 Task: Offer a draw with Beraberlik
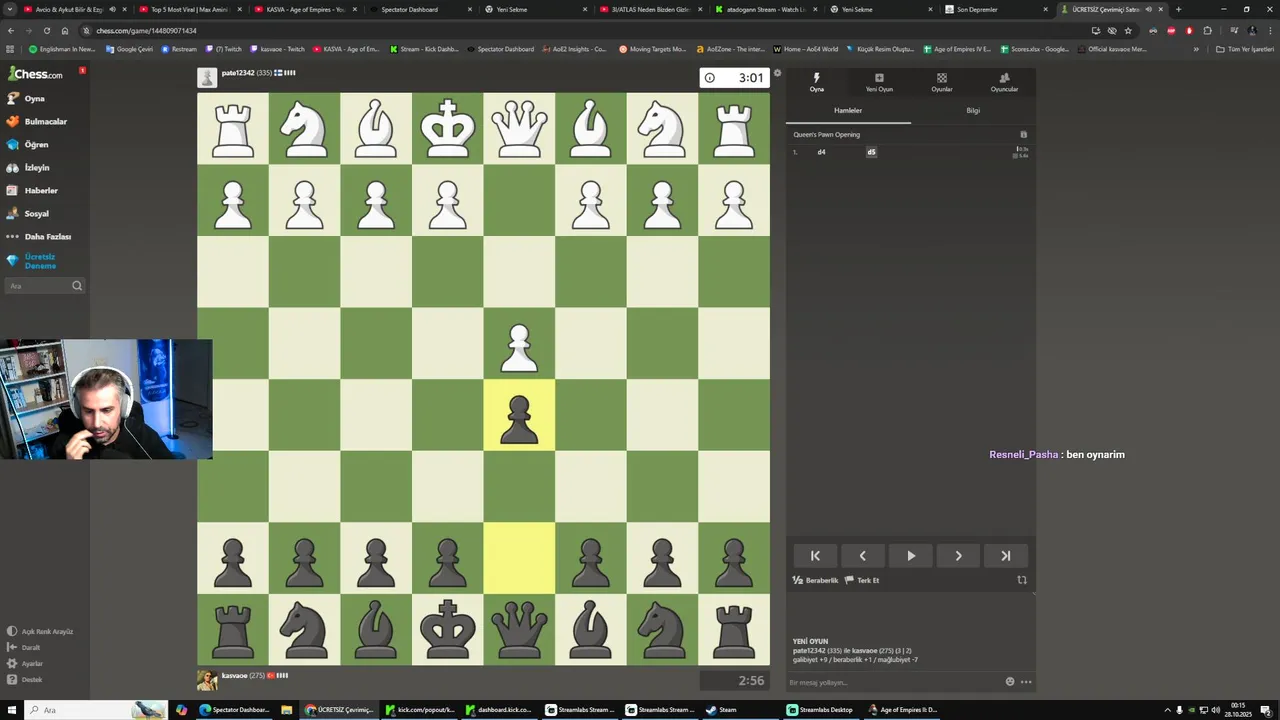(815, 580)
